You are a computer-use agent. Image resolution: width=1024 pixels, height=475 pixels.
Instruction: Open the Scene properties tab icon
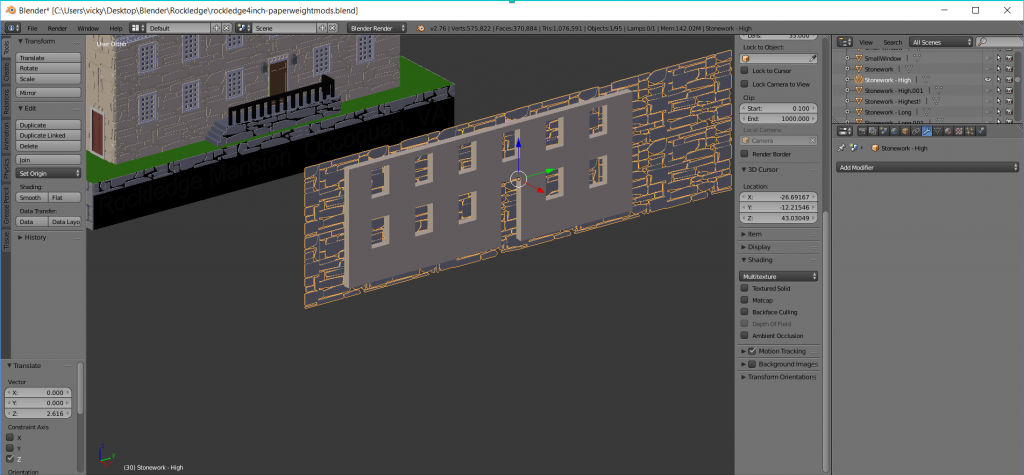coord(884,131)
